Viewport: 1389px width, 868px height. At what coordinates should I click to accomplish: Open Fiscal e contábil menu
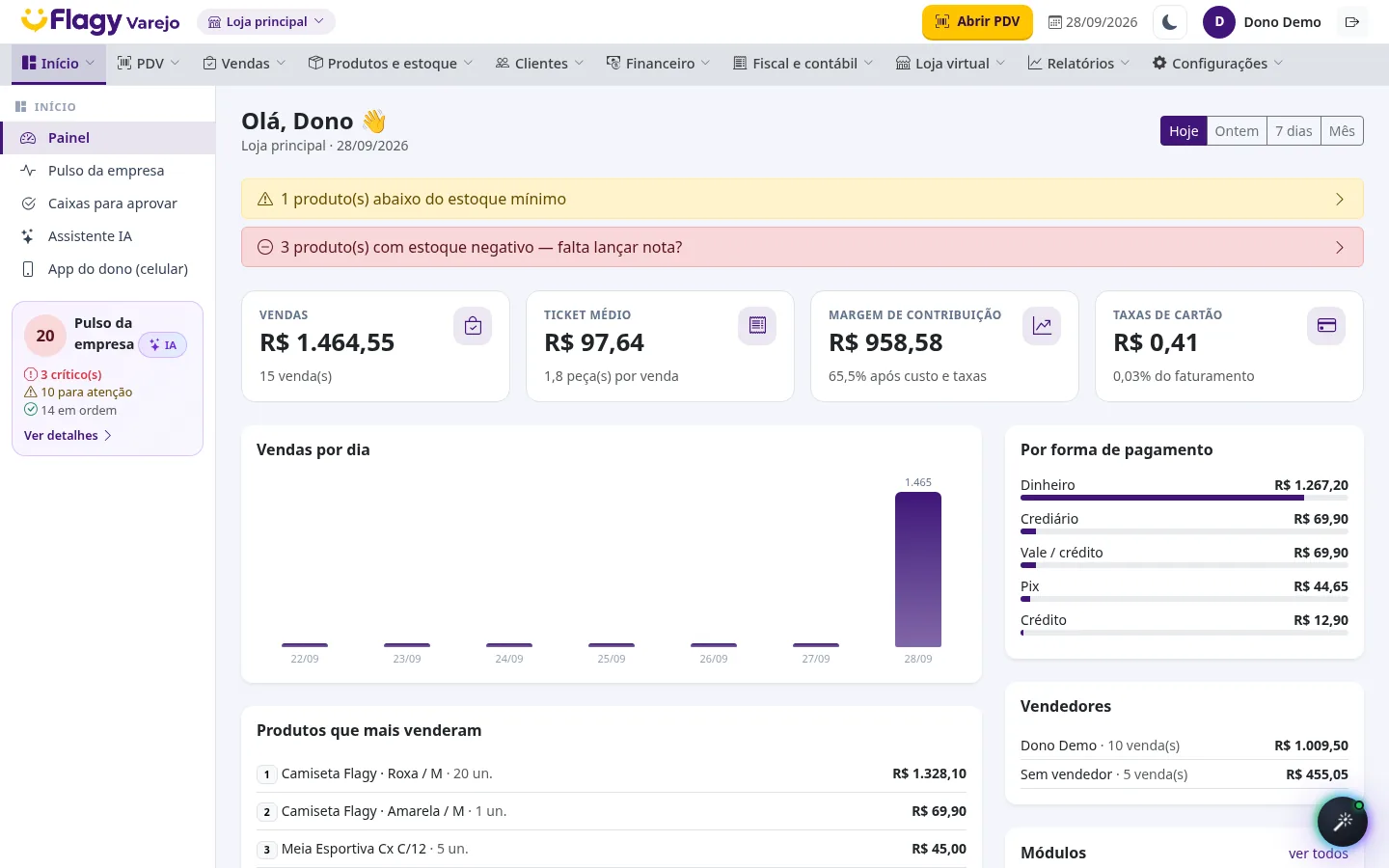pos(803,64)
